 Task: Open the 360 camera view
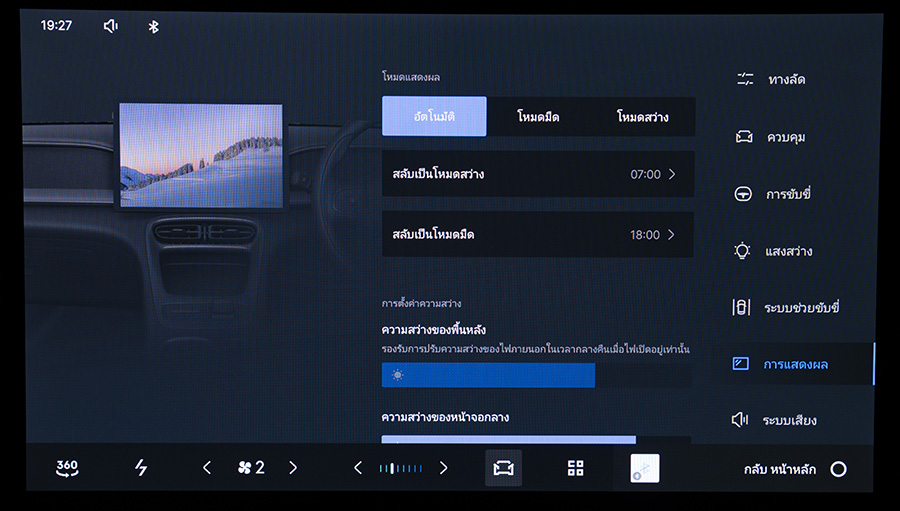(x=67, y=468)
